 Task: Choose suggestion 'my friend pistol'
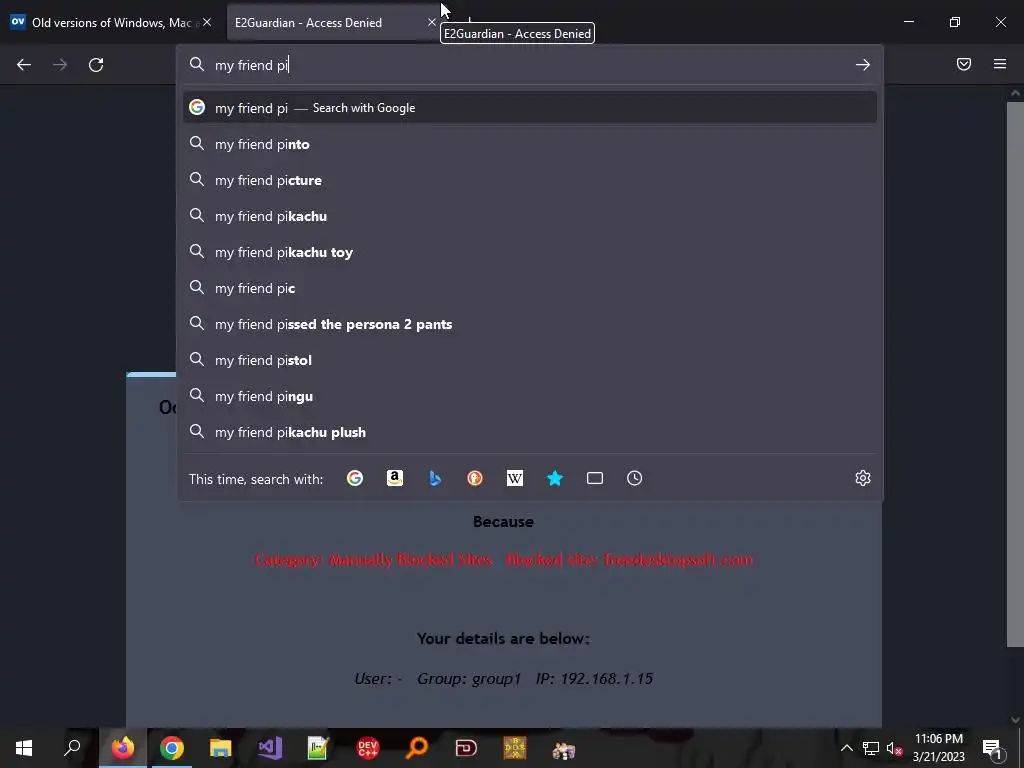click(x=530, y=360)
